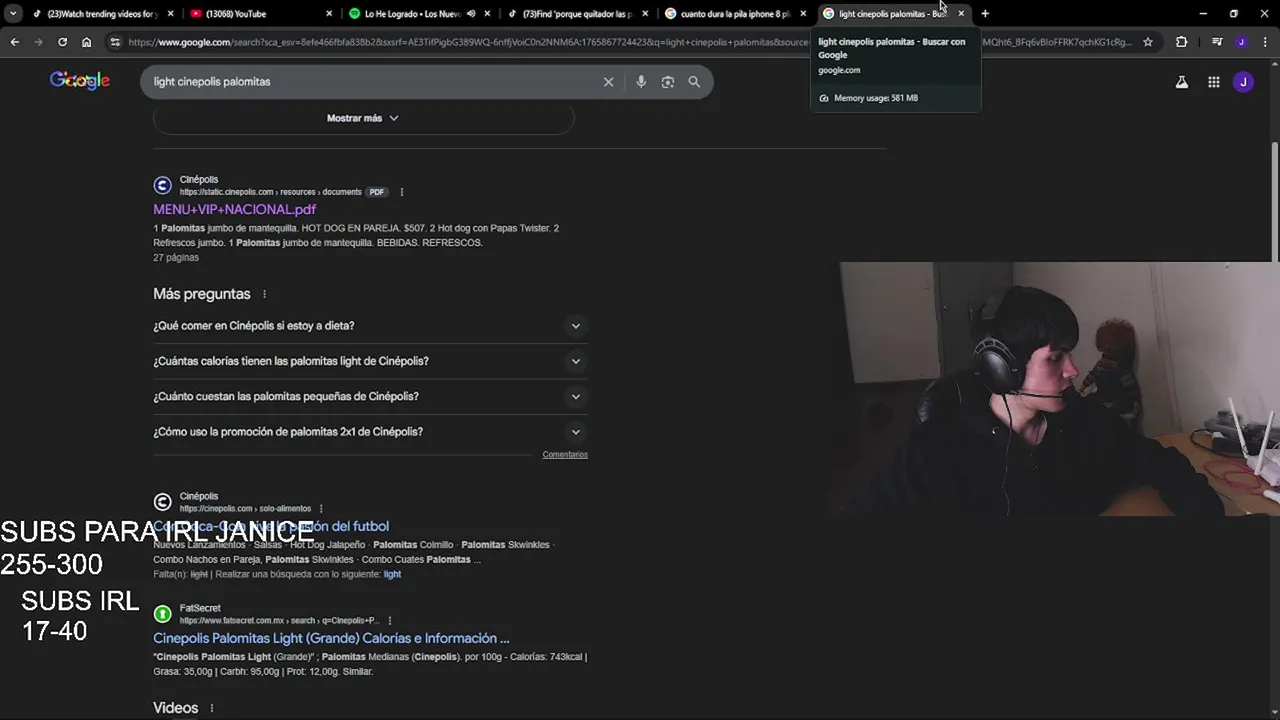This screenshot has width=1280, height=720.
Task: Clear the search box with the X icon
Action: tap(608, 82)
